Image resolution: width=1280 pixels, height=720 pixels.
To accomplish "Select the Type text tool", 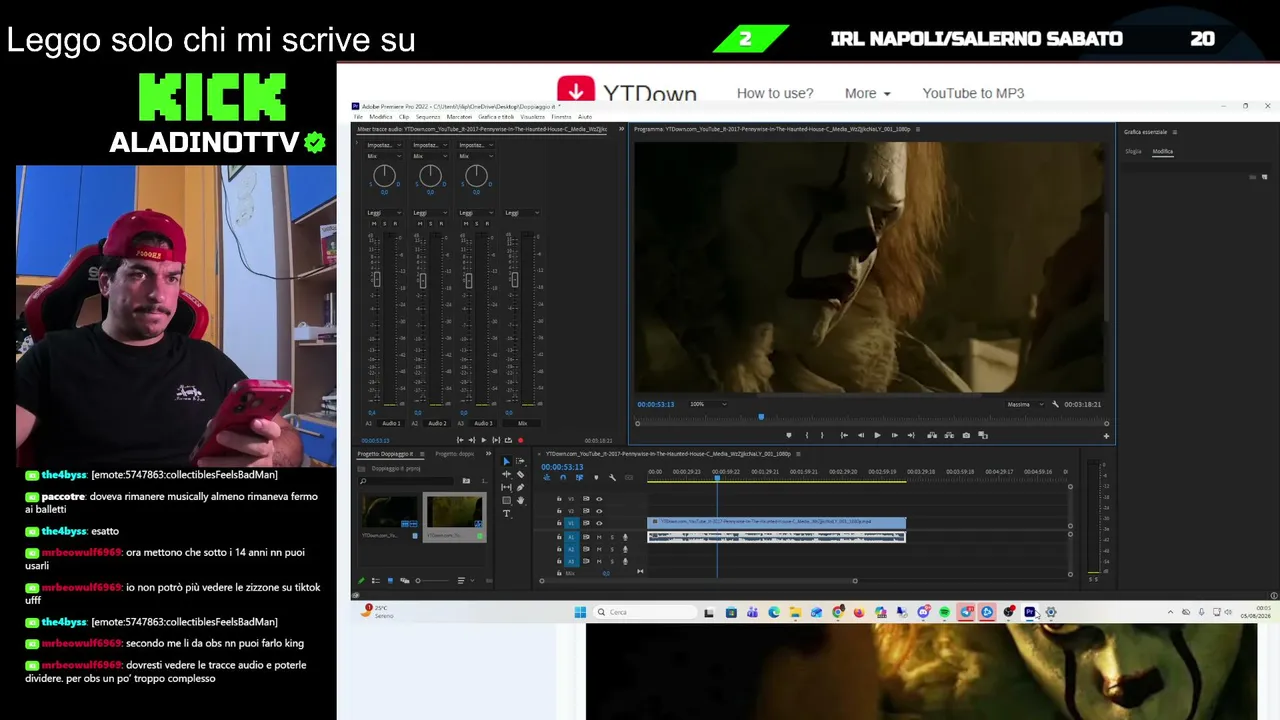I will coord(506,513).
